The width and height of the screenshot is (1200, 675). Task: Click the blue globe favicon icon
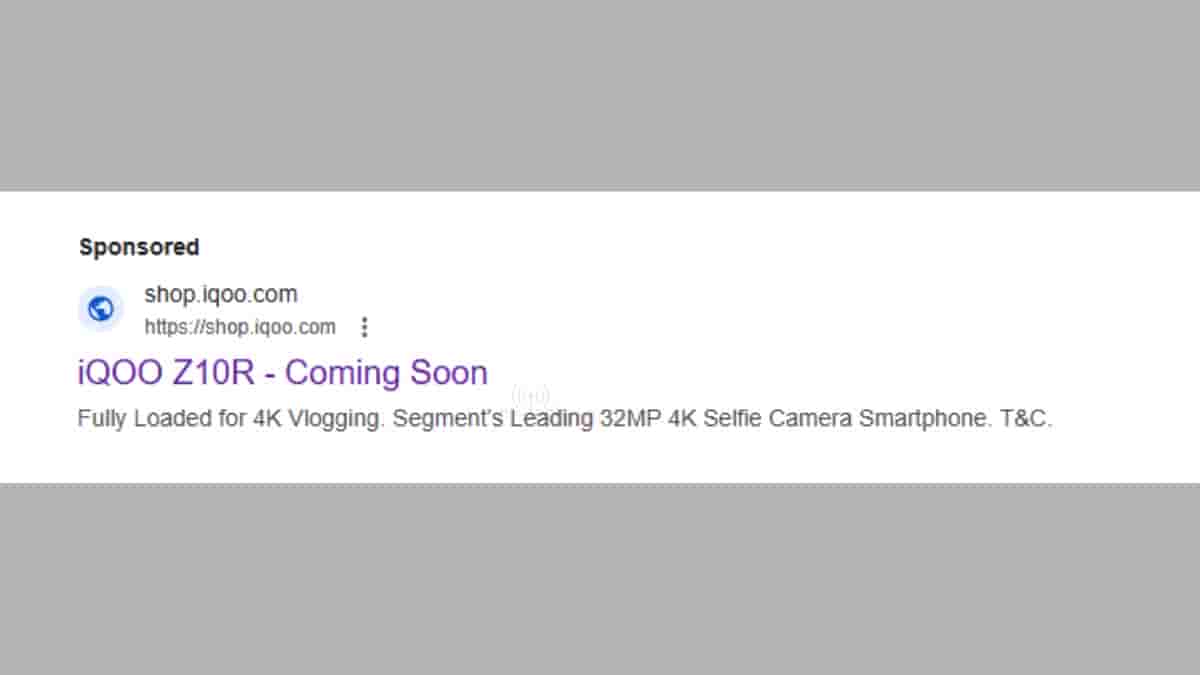pos(101,309)
